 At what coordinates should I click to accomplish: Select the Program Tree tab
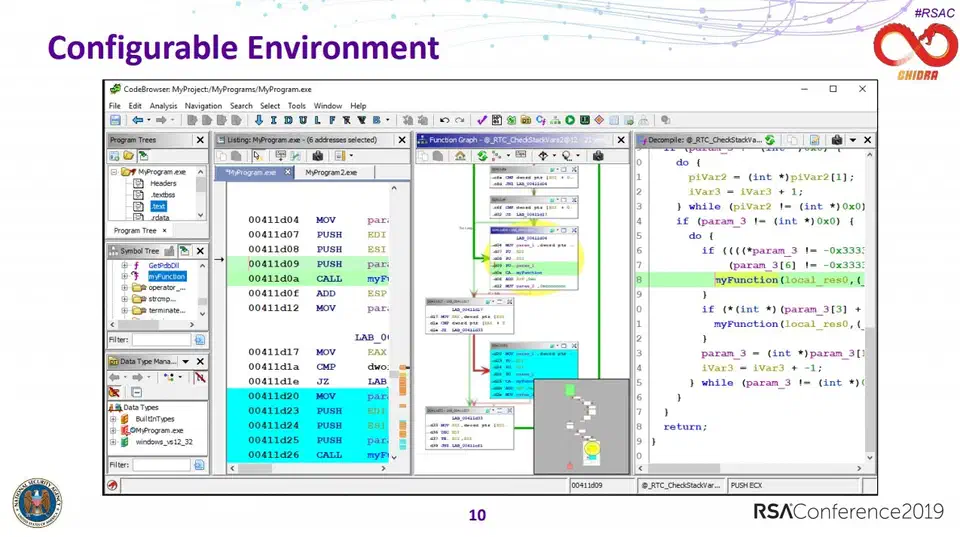coord(135,231)
